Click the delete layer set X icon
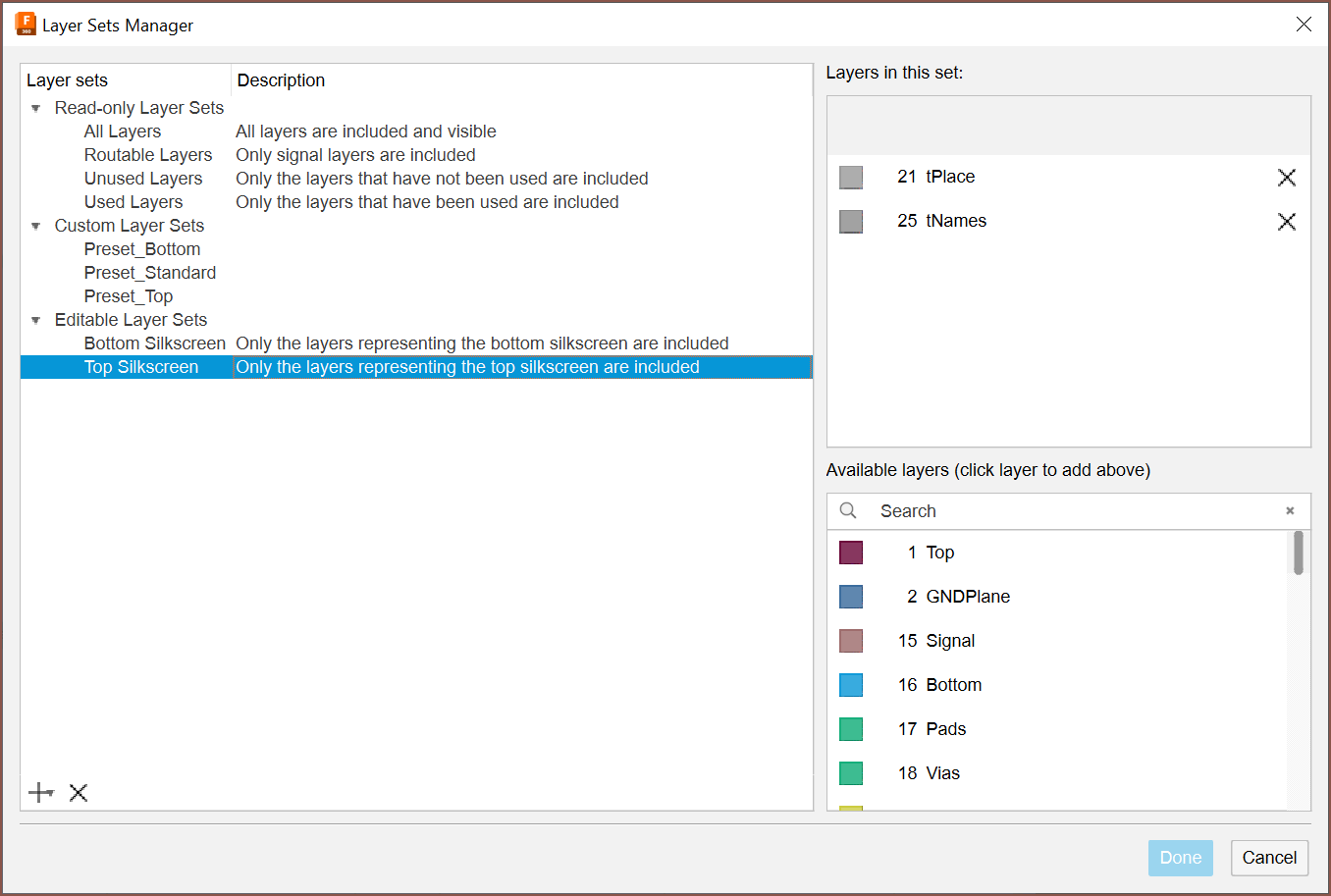 point(79,793)
